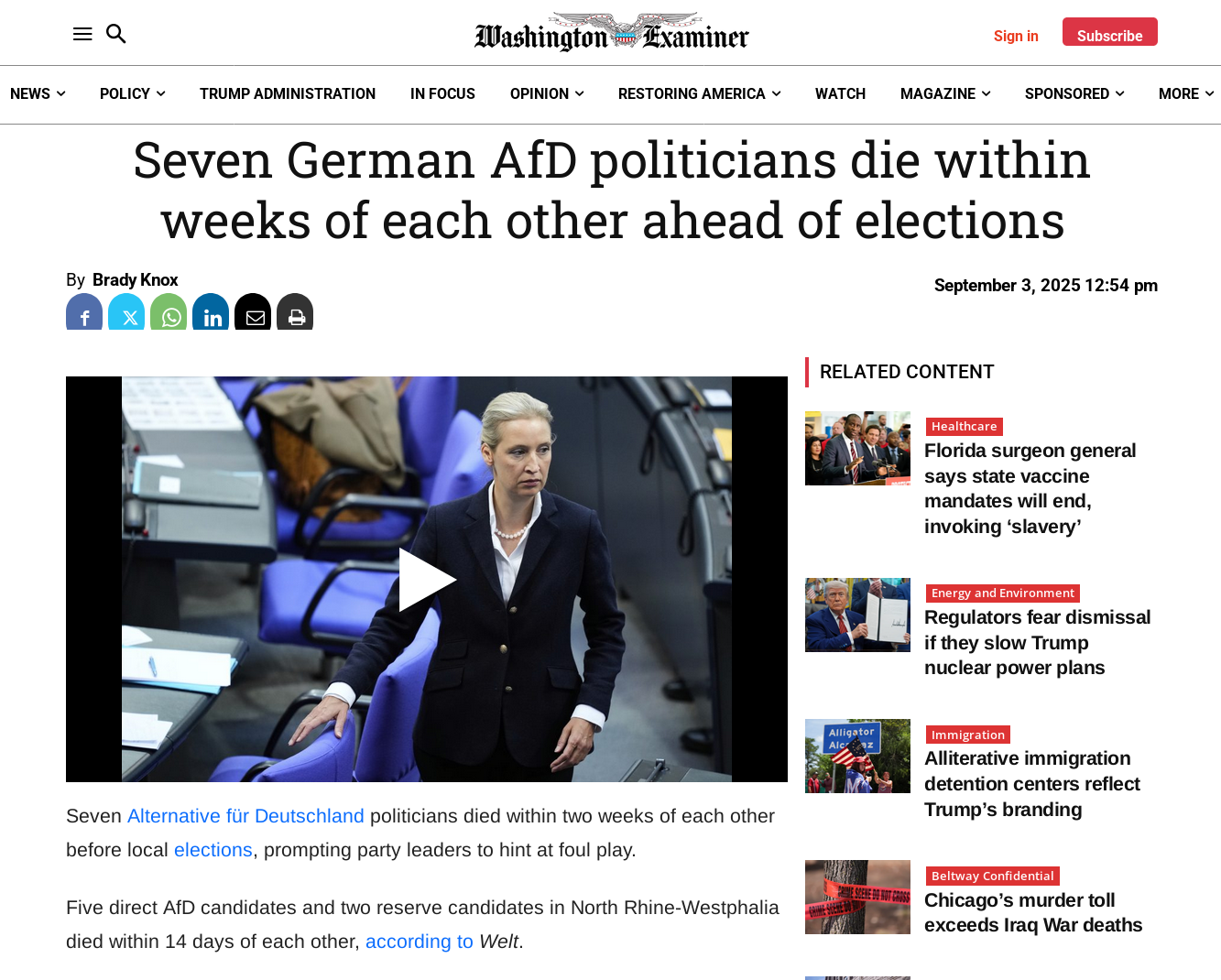Image resolution: width=1221 pixels, height=980 pixels.
Task: Visit the Washington Examiner logo homepage
Action: point(612,33)
